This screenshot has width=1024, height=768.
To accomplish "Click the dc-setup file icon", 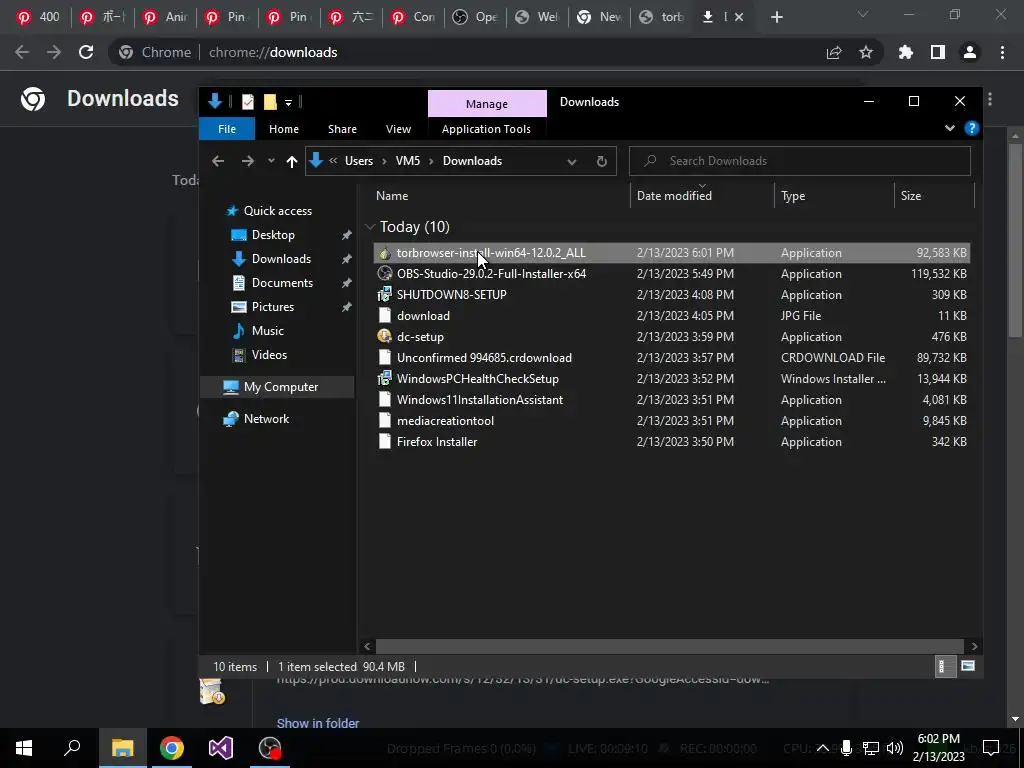I will tap(385, 336).
